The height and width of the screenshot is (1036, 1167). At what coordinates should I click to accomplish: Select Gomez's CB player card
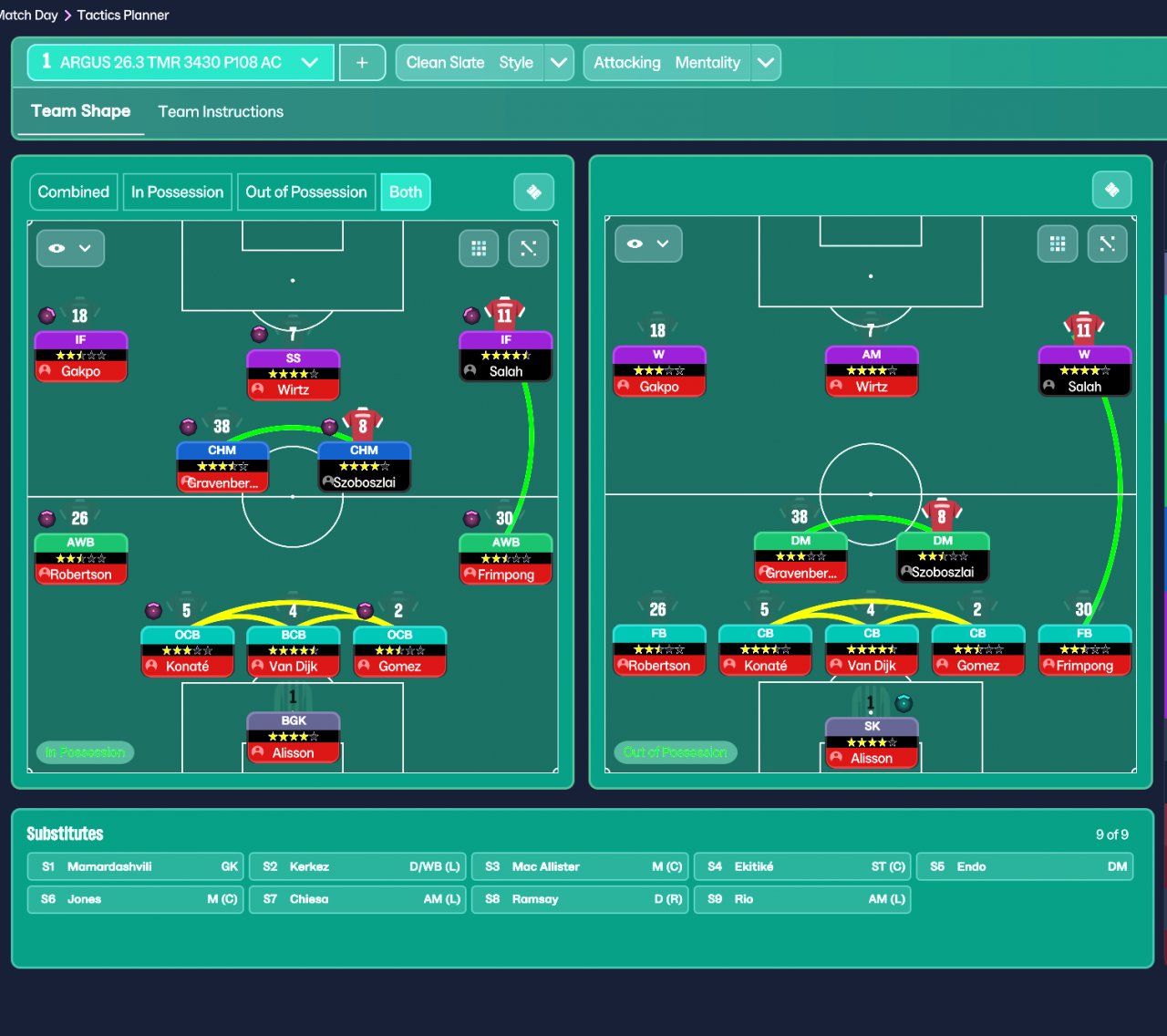coord(978,650)
